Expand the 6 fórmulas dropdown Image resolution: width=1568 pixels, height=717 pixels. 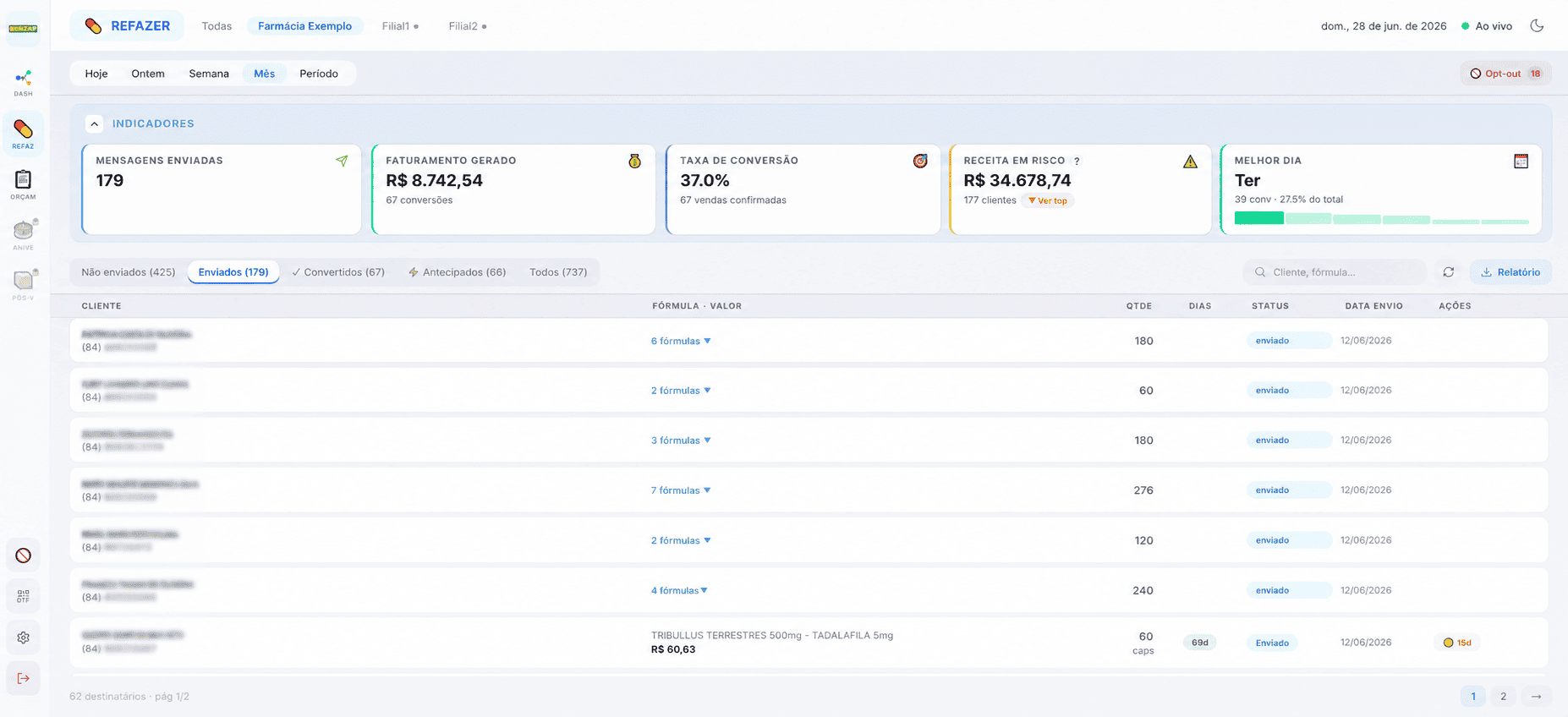coord(681,341)
